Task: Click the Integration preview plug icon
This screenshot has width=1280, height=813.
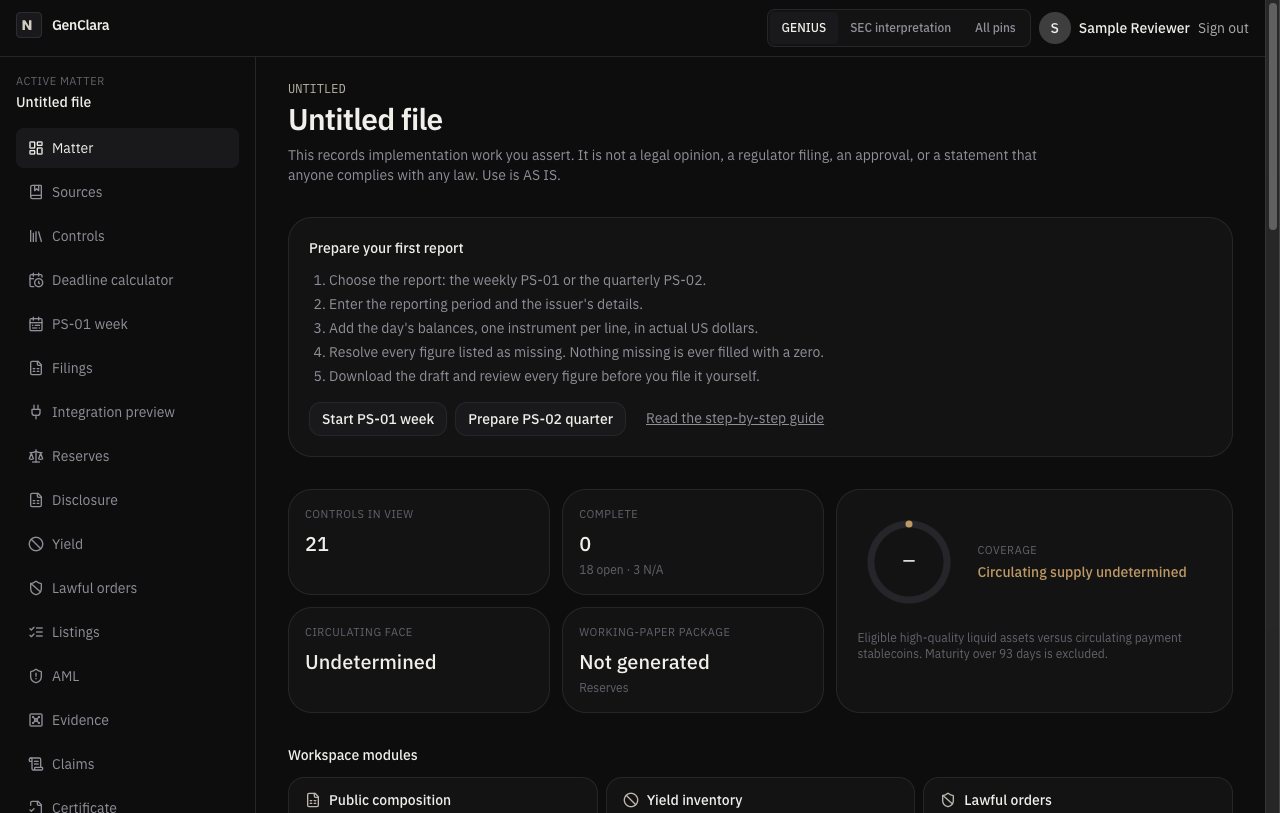Action: [36, 412]
